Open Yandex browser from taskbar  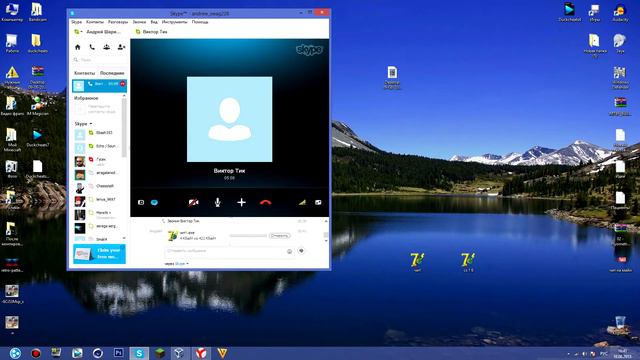200,353
